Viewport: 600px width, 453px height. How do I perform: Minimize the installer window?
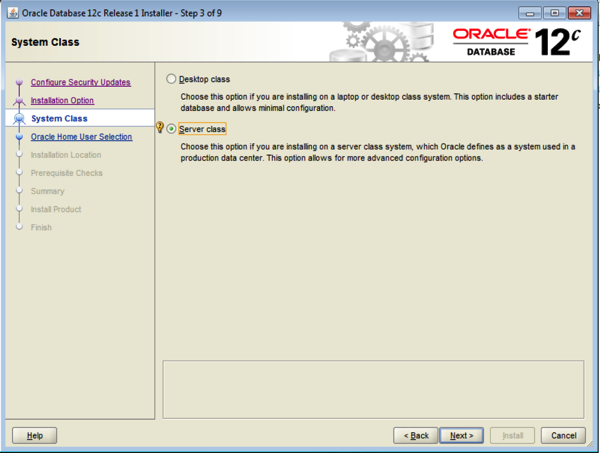click(530, 13)
